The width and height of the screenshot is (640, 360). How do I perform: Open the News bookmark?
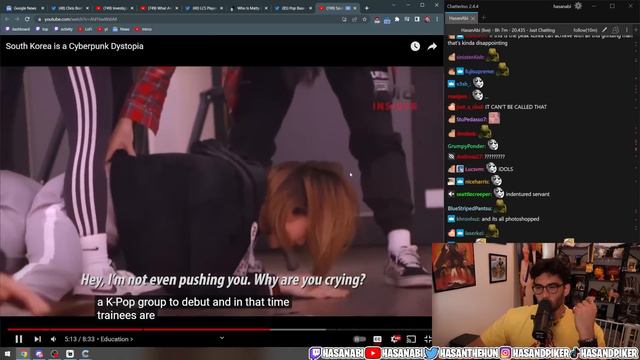(121, 29)
